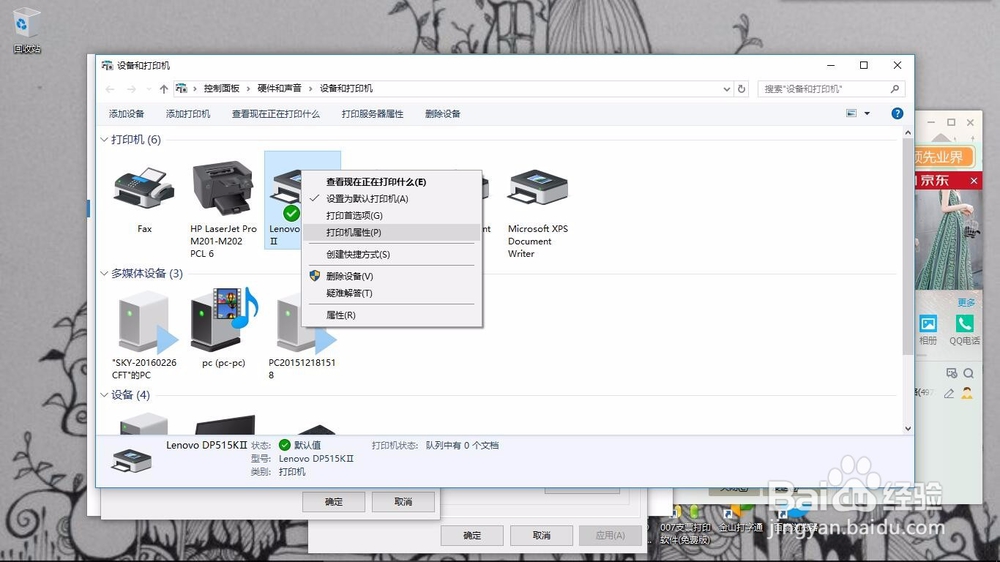The width and height of the screenshot is (1000, 562).
Task: Click the scroll down arrow of device list
Action: (x=908, y=429)
